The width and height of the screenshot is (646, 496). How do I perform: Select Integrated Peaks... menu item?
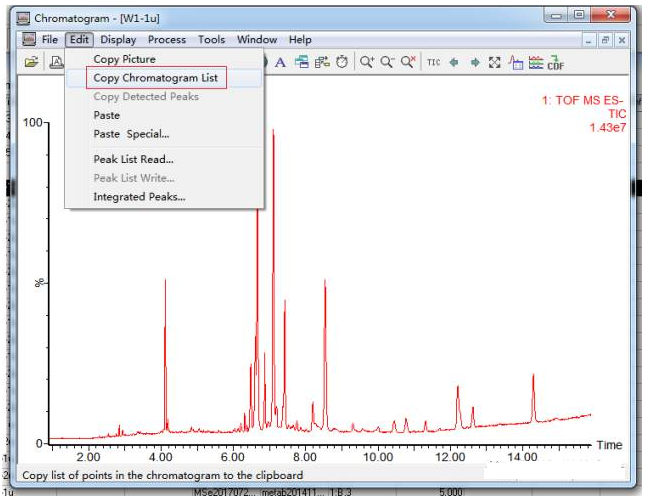pyautogui.click(x=139, y=197)
